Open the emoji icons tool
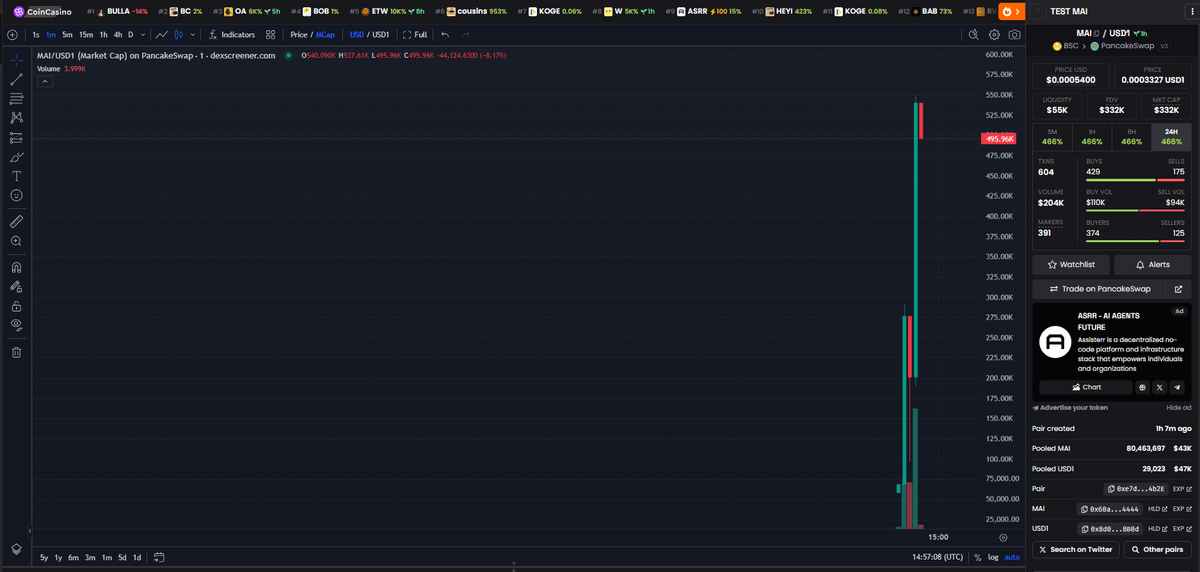The height and width of the screenshot is (572, 1200). [16, 195]
